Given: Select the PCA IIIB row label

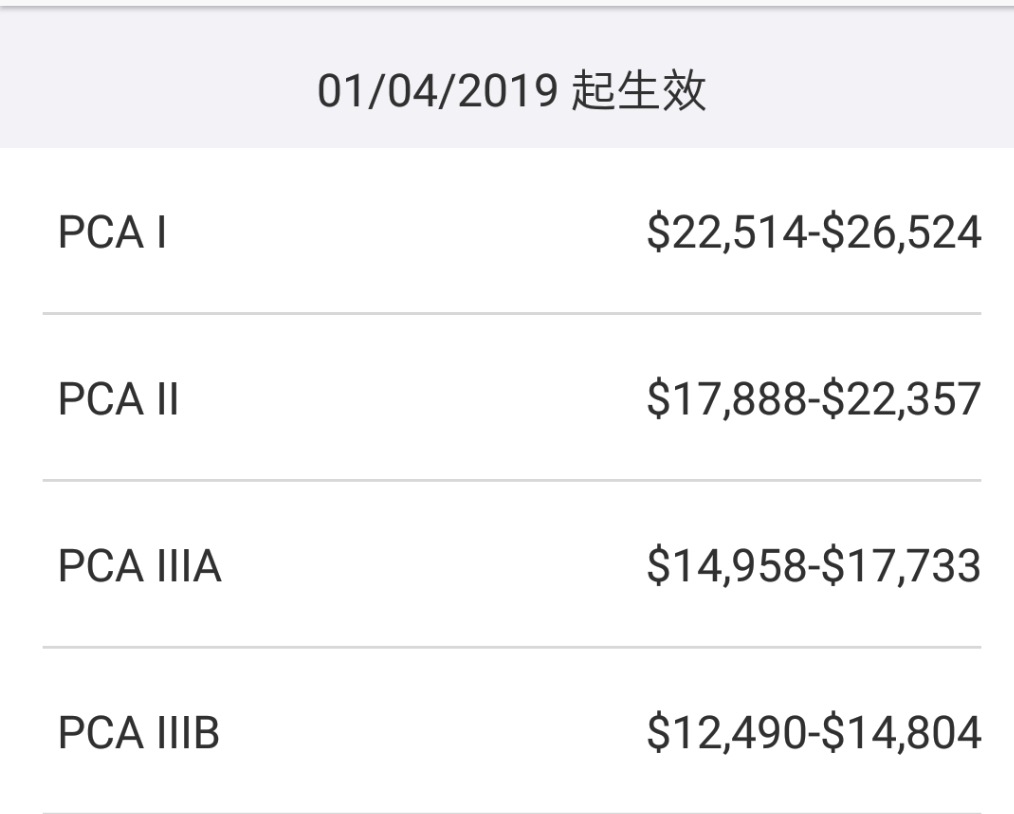Looking at the screenshot, I should 139,732.
